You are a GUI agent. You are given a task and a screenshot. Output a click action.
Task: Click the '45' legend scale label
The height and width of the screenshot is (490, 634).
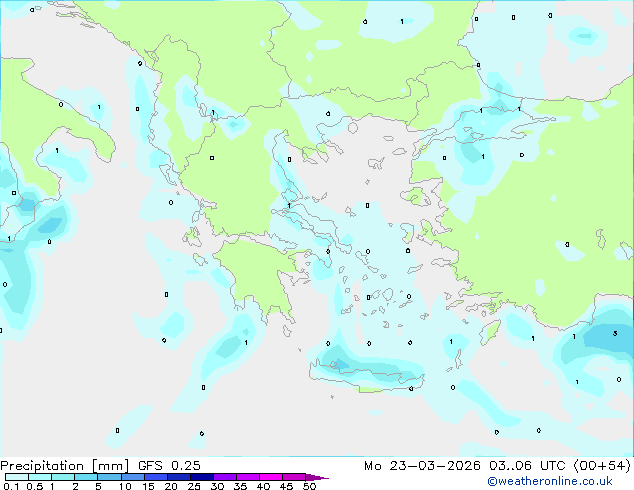[x=286, y=486]
